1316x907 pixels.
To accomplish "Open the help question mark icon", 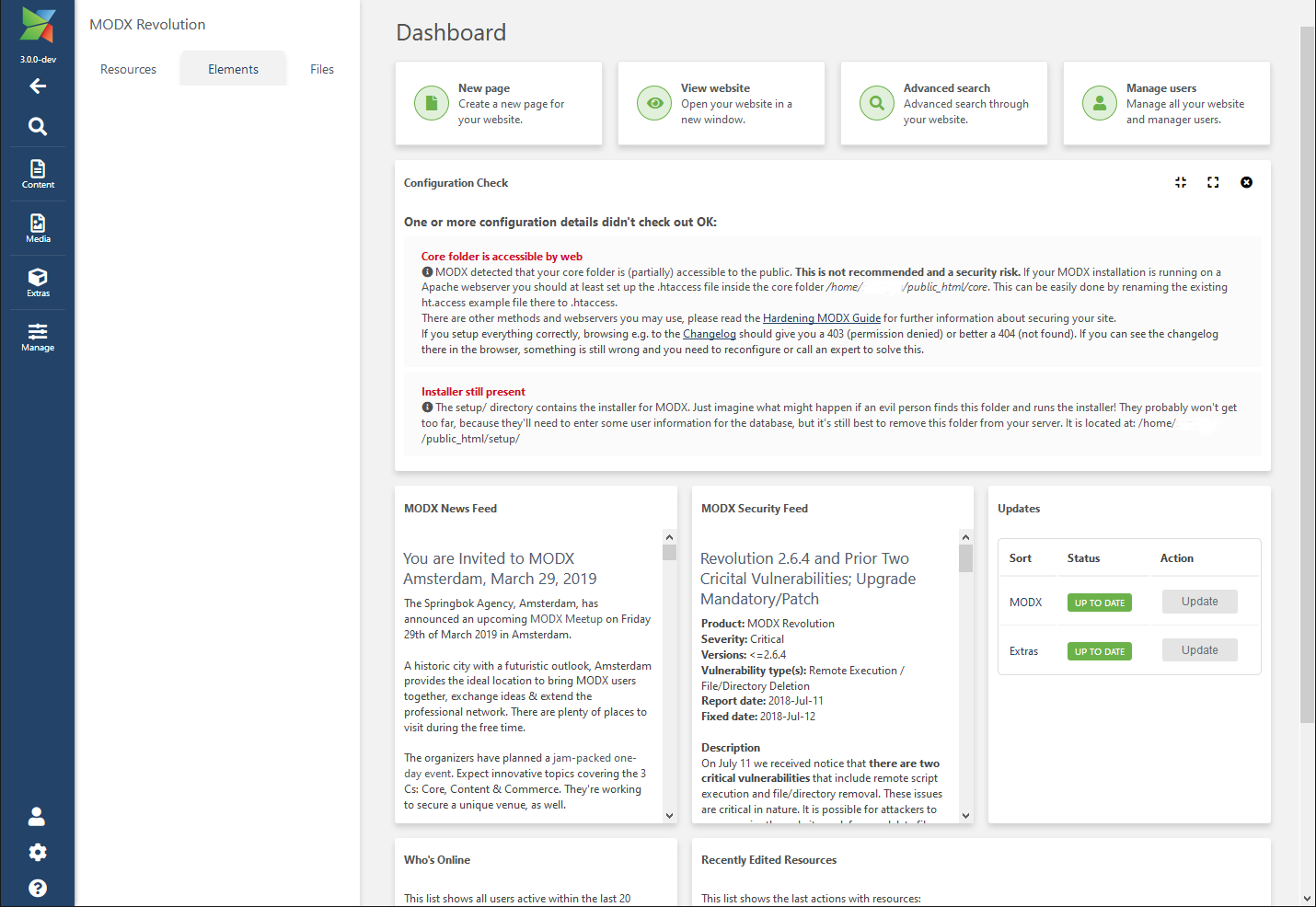I will pyautogui.click(x=38, y=889).
